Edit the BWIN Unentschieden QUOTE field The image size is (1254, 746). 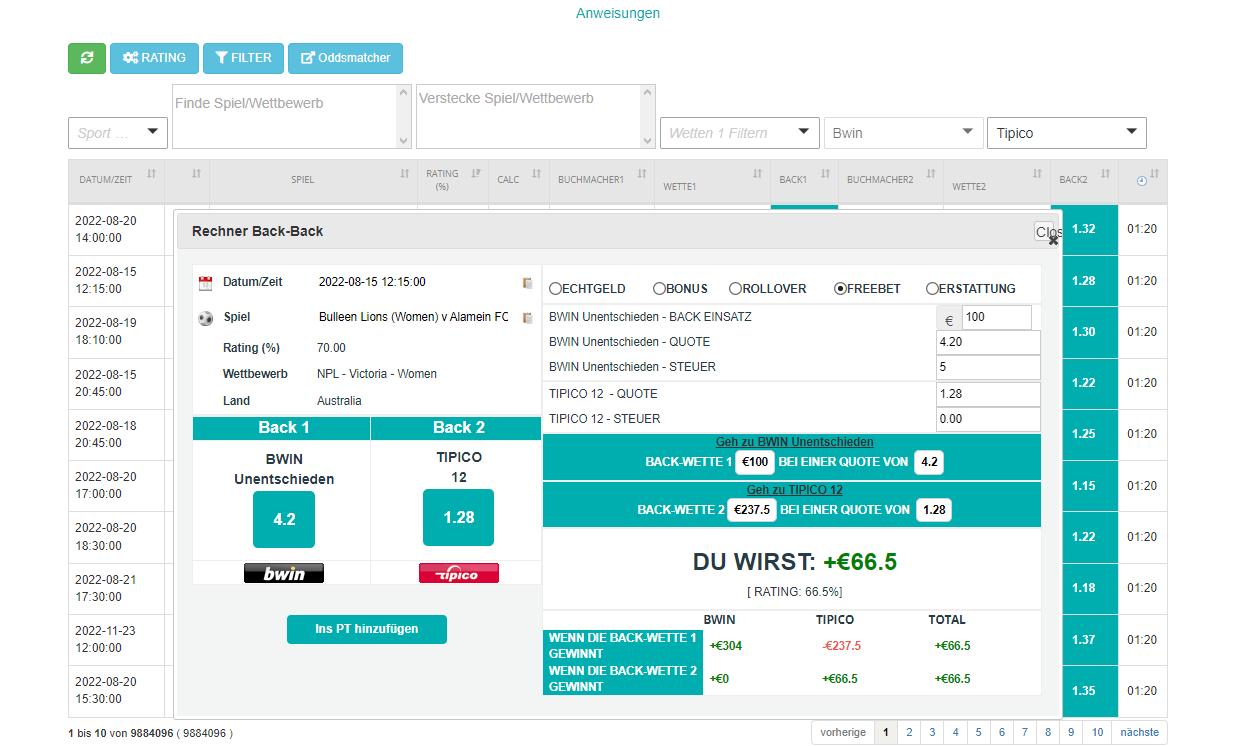coord(988,343)
